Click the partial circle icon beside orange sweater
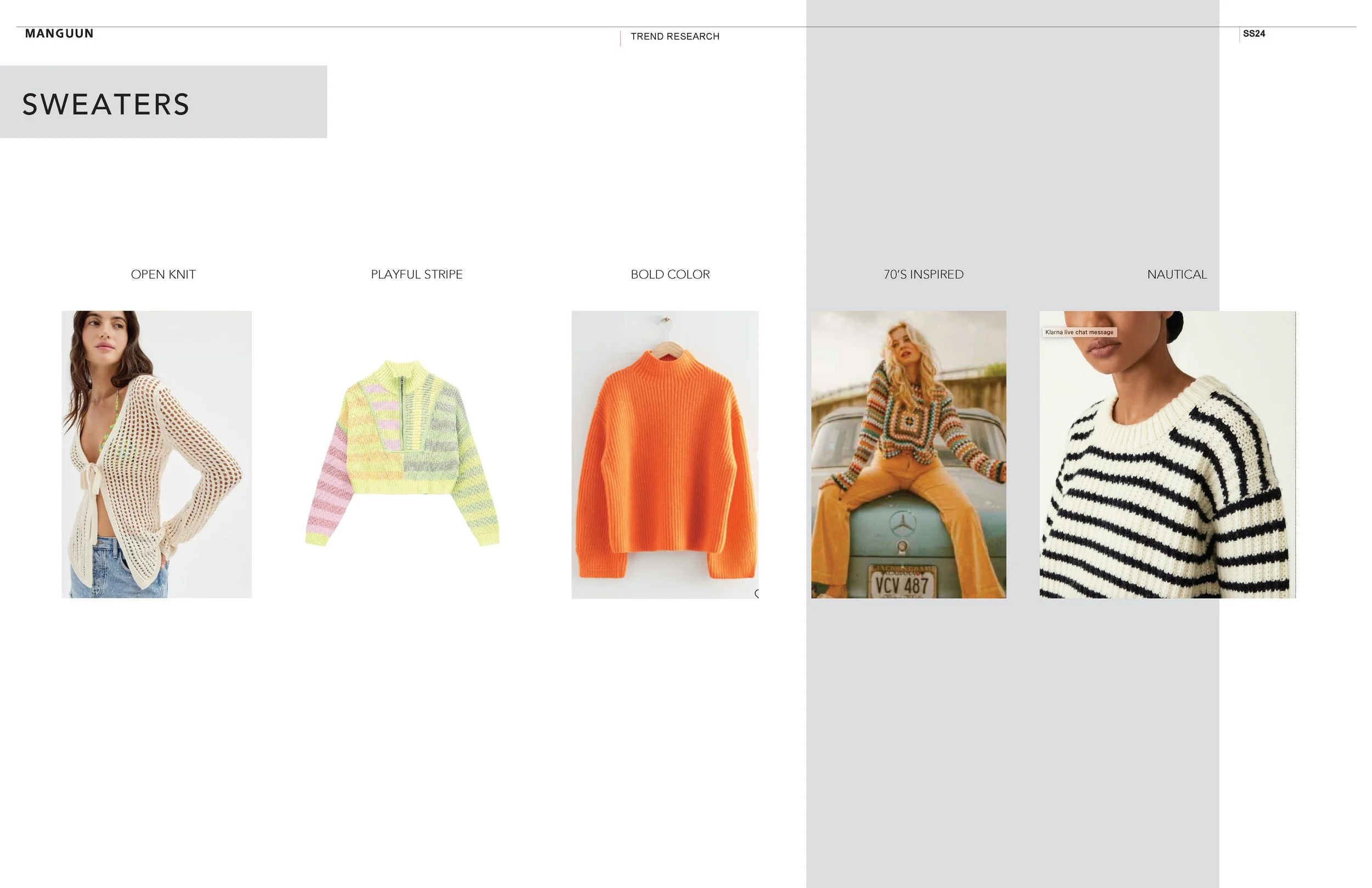The image size is (1372, 888). pyautogui.click(x=757, y=594)
